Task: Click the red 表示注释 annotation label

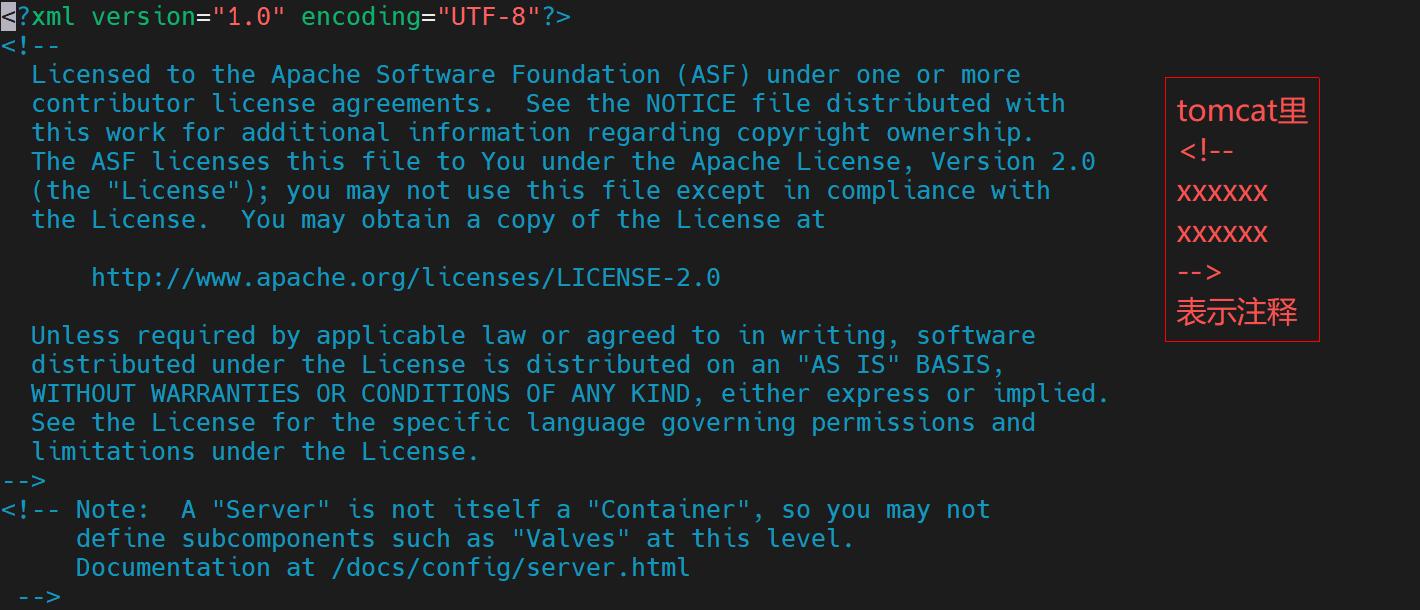Action: (x=1237, y=312)
